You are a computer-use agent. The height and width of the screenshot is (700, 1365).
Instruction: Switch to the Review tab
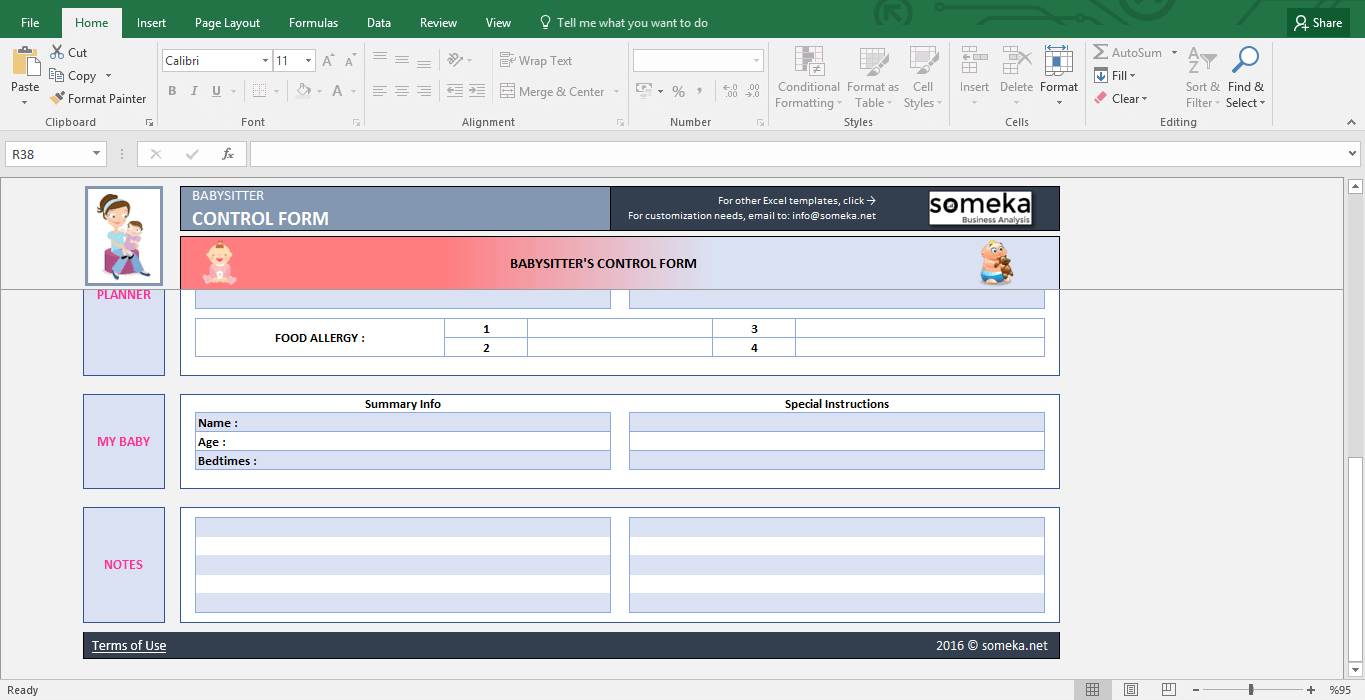(438, 23)
